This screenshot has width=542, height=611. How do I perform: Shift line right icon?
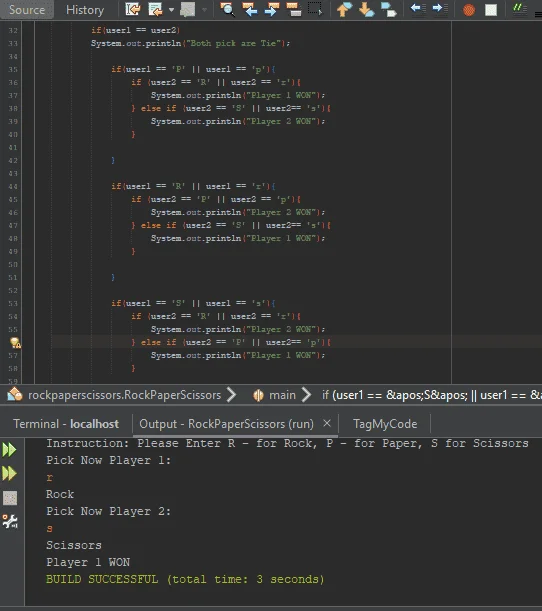440,9
